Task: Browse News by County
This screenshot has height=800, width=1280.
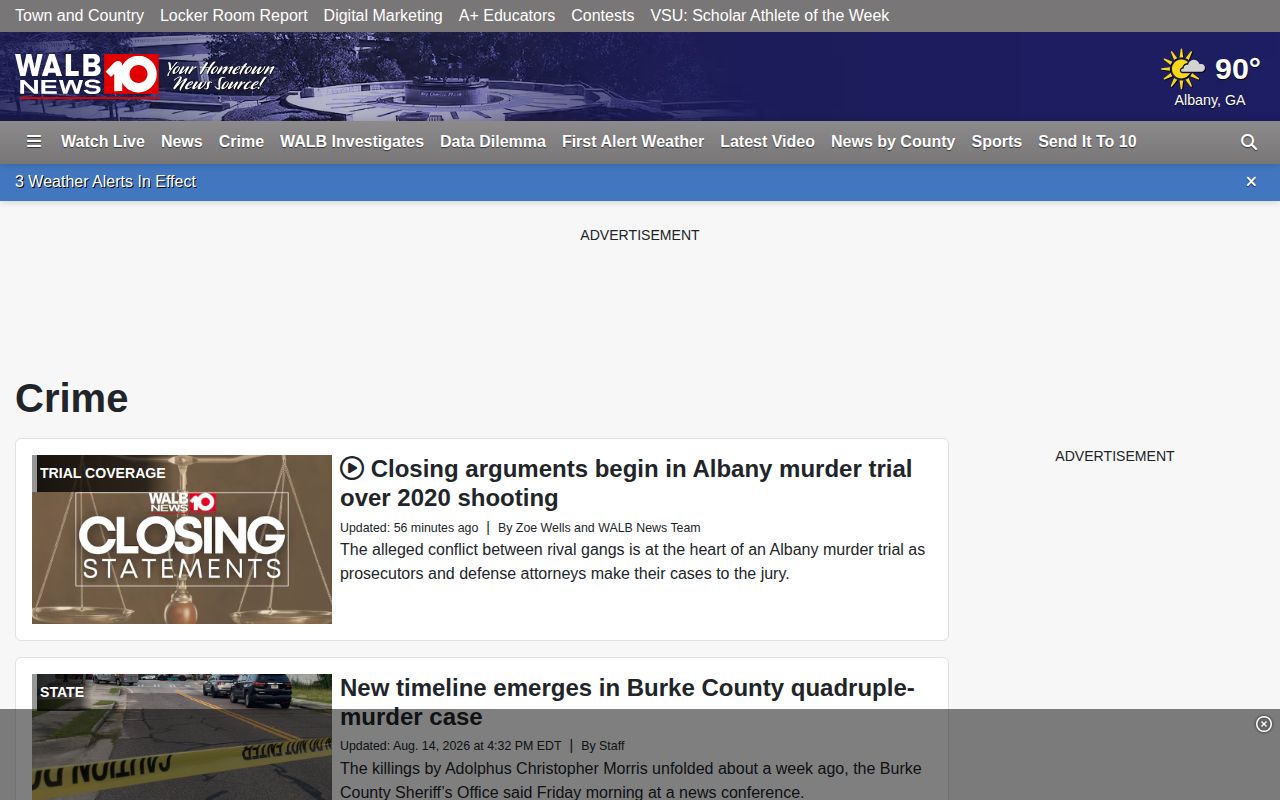Action: pos(893,142)
